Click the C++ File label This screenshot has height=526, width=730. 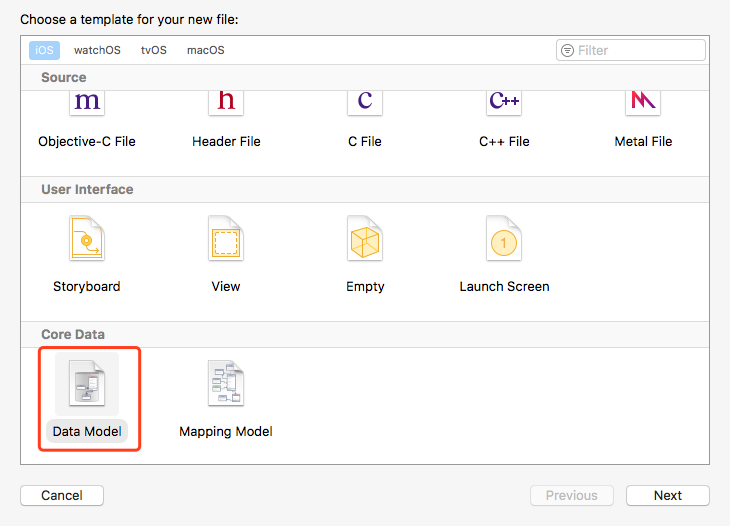504,142
